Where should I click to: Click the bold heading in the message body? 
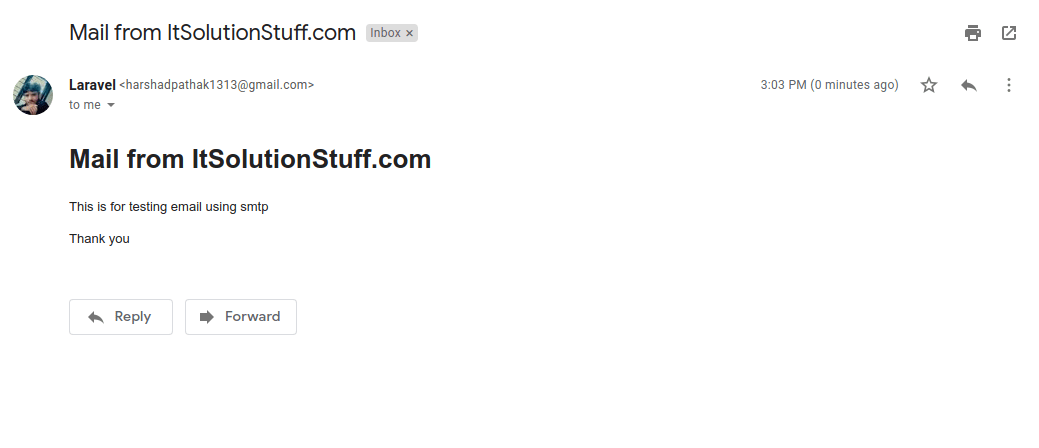coord(250,159)
